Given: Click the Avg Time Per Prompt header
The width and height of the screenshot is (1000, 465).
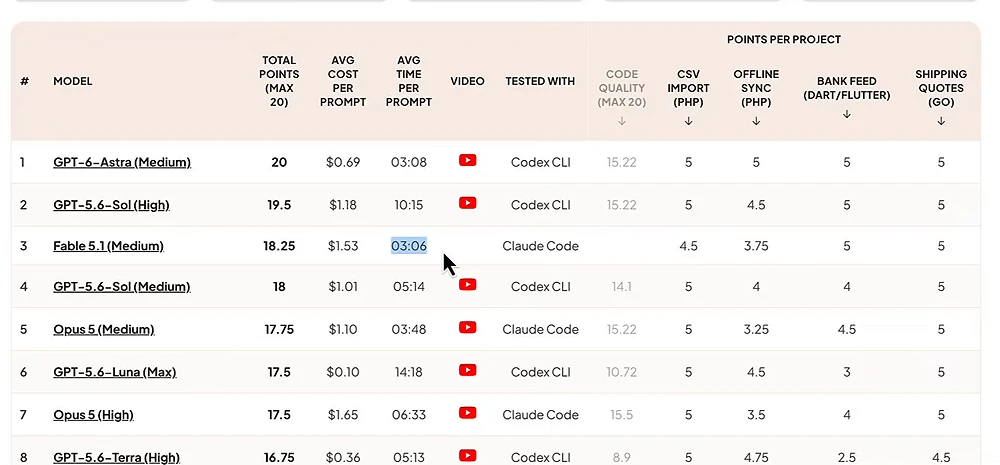Looking at the screenshot, I should pos(409,81).
